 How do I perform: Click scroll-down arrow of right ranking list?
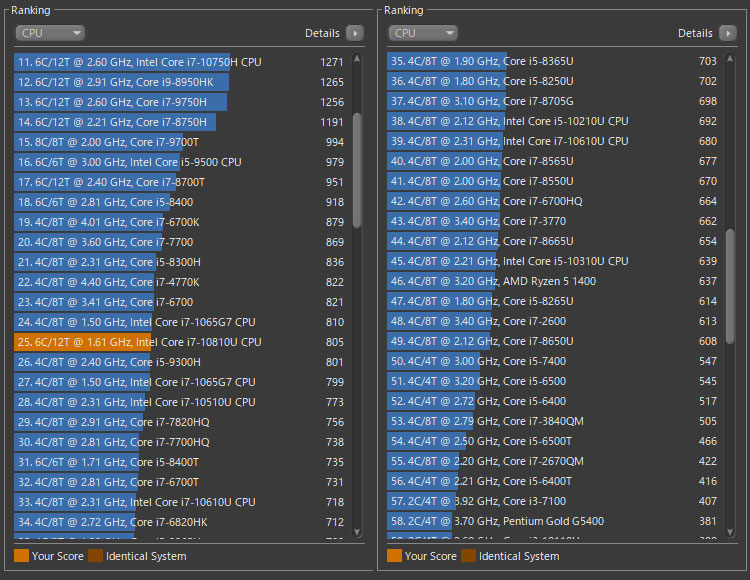tap(730, 532)
